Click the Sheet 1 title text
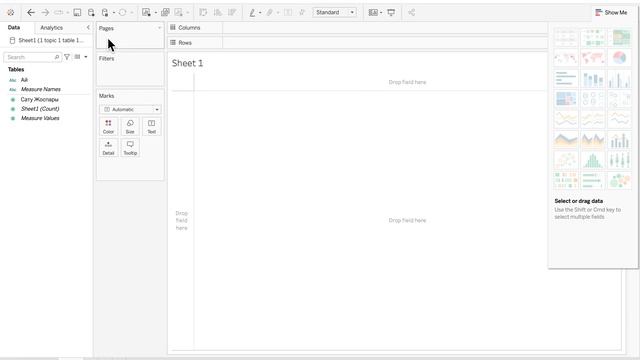The width and height of the screenshot is (640, 360). point(187,63)
